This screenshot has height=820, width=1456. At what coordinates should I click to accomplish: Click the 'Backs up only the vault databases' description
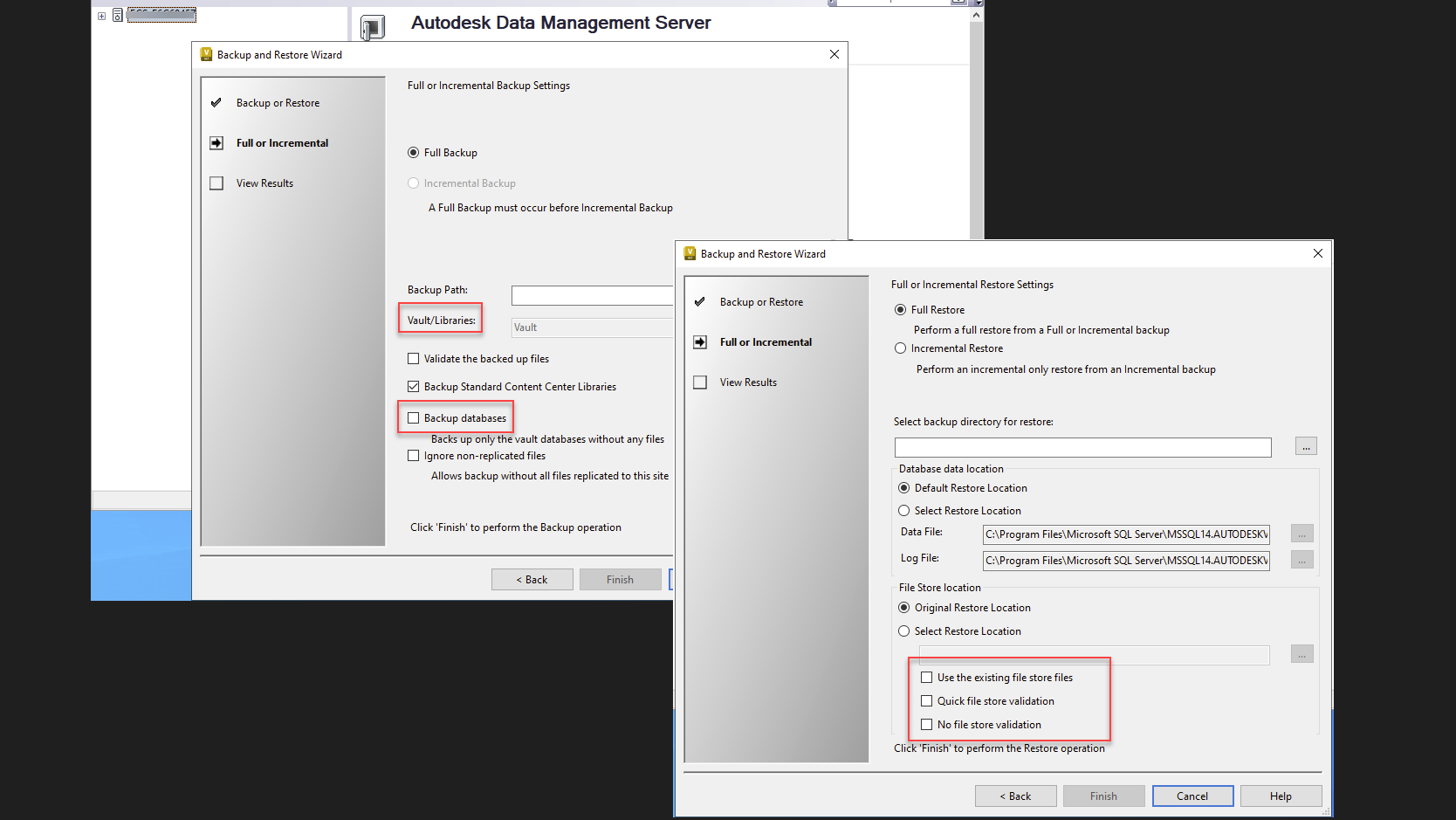(548, 439)
